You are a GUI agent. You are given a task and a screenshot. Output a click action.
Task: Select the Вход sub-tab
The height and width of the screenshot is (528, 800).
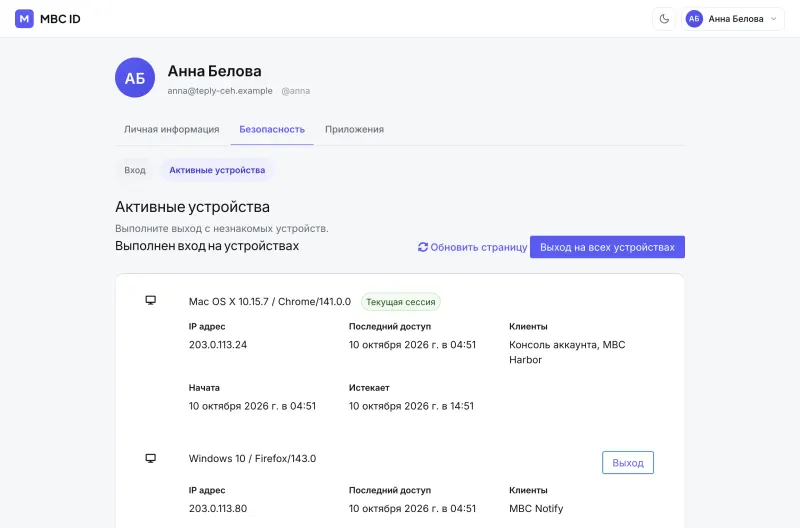pos(135,170)
